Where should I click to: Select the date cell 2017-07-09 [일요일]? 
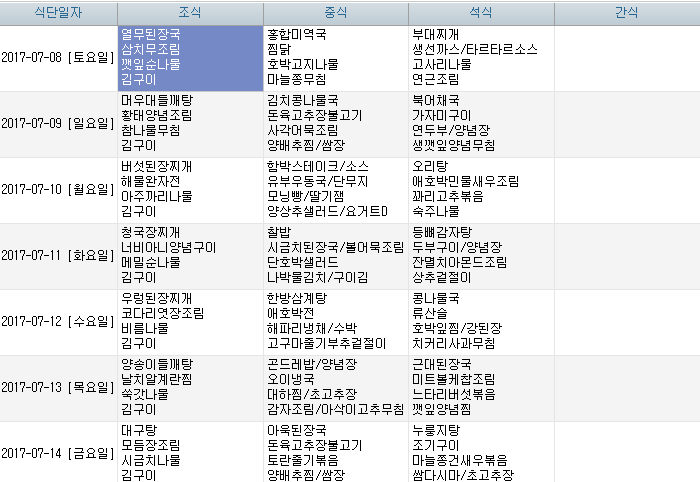58,124
